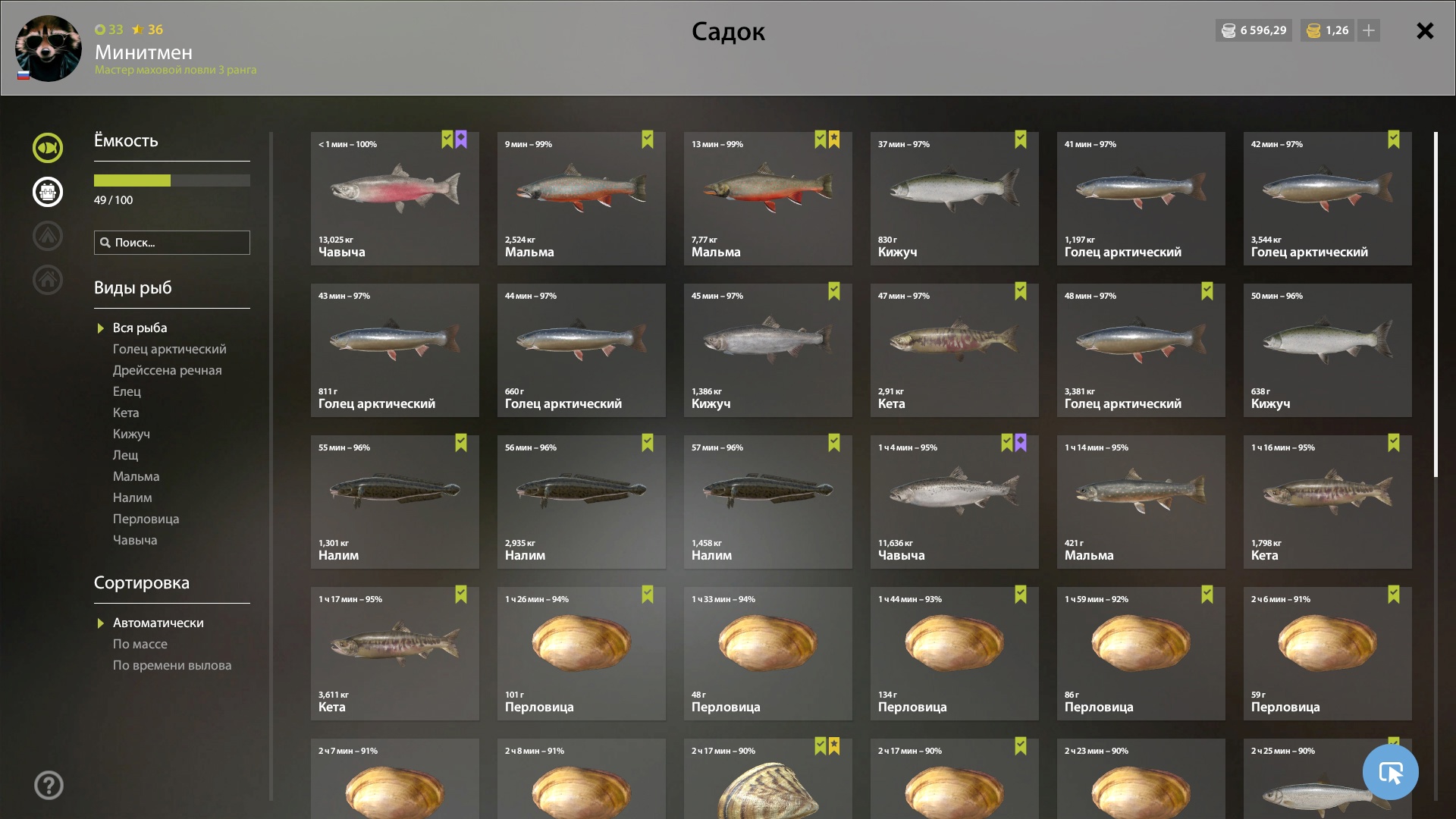This screenshot has height=819, width=1456.
Task: Toggle the star trophy mark on 7,77 kg Мальма
Action: click(834, 139)
